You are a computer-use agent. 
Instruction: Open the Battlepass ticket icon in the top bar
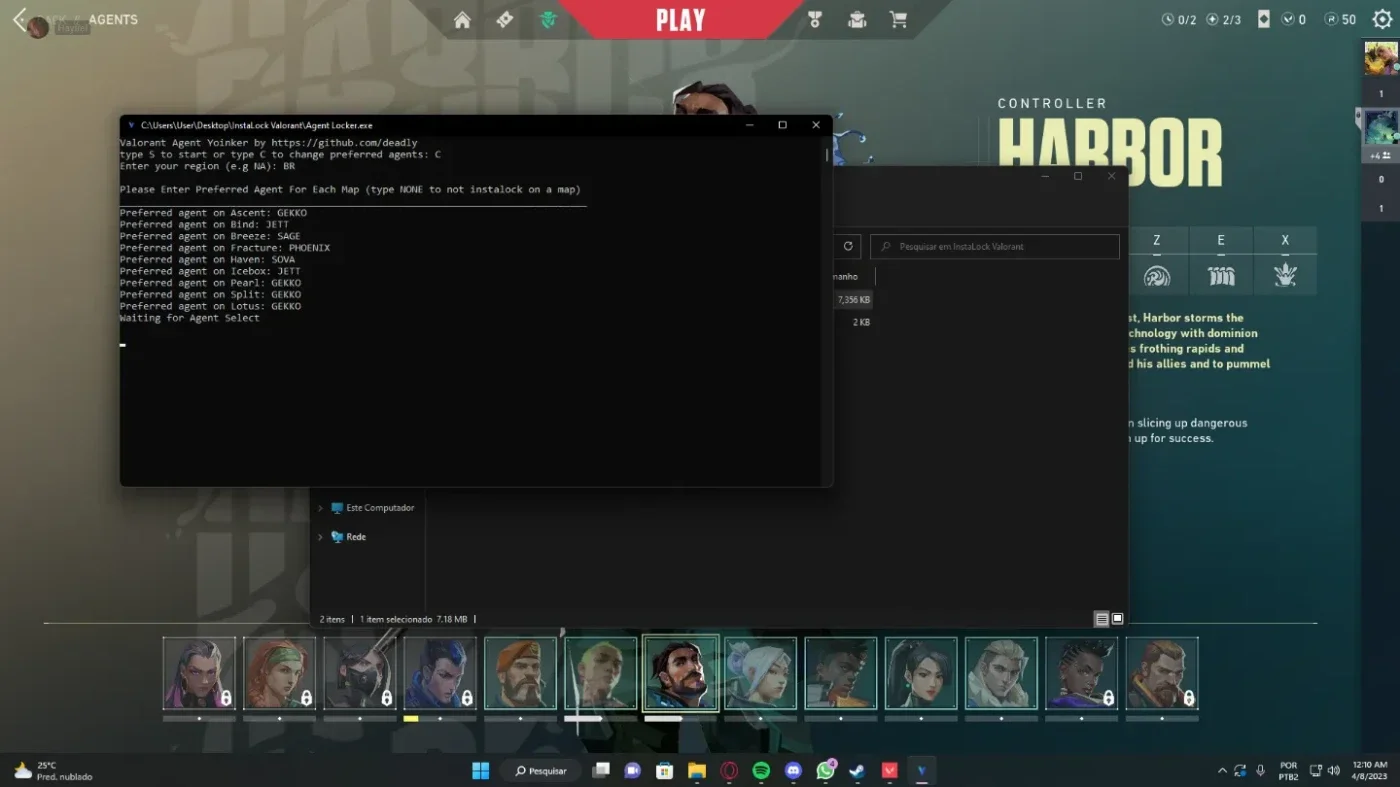pos(505,20)
